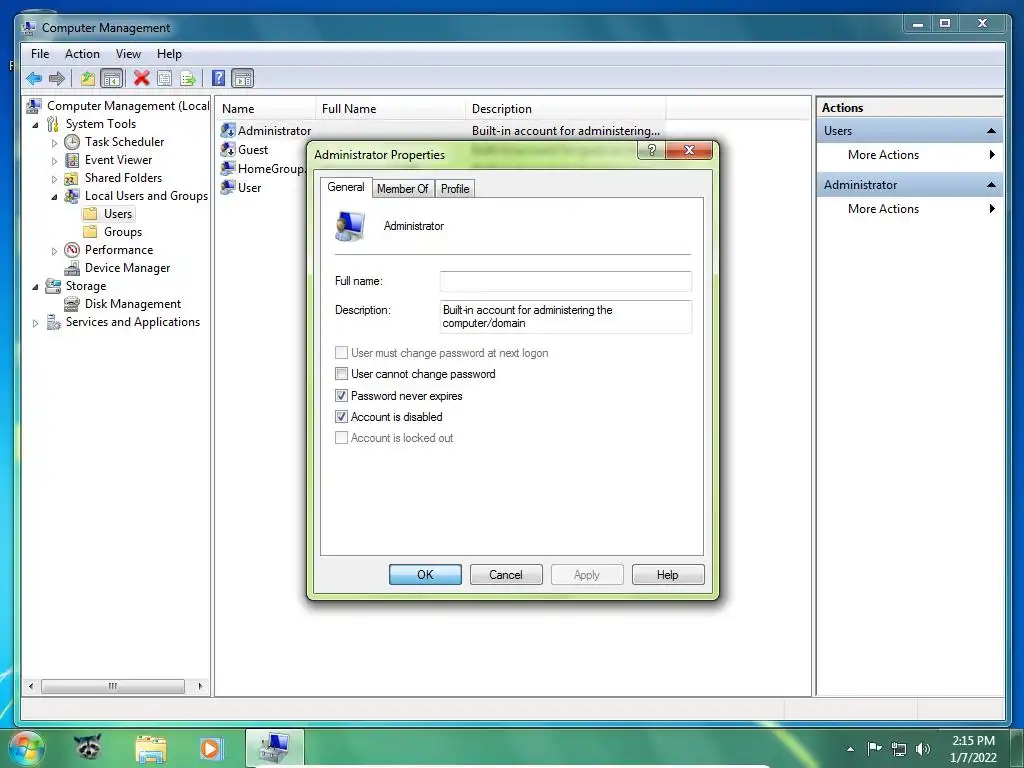Click the Up one level toolbar icon
1024x768 pixels.
tap(88, 79)
